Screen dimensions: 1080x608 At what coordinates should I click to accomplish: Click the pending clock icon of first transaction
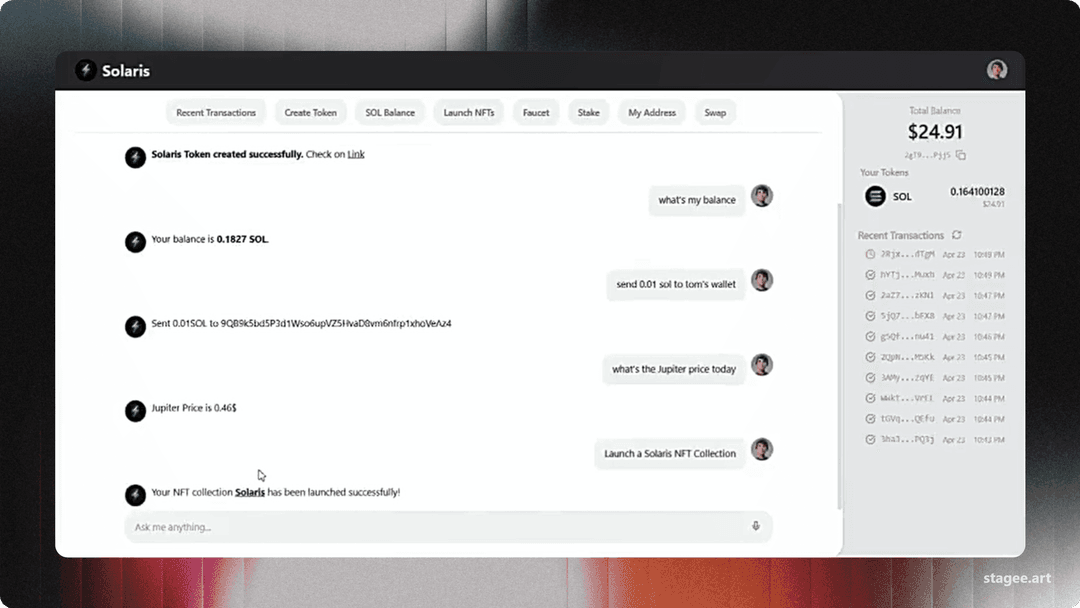click(x=870, y=254)
